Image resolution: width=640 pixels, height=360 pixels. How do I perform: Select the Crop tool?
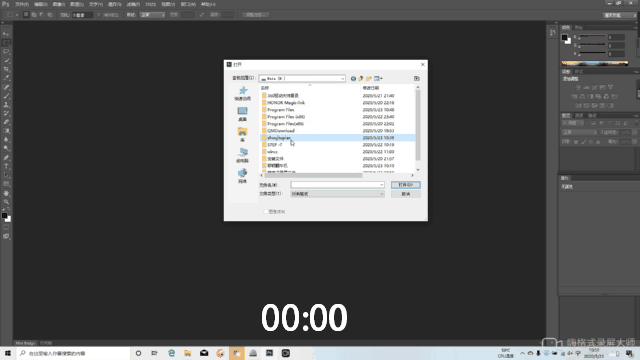(6, 69)
